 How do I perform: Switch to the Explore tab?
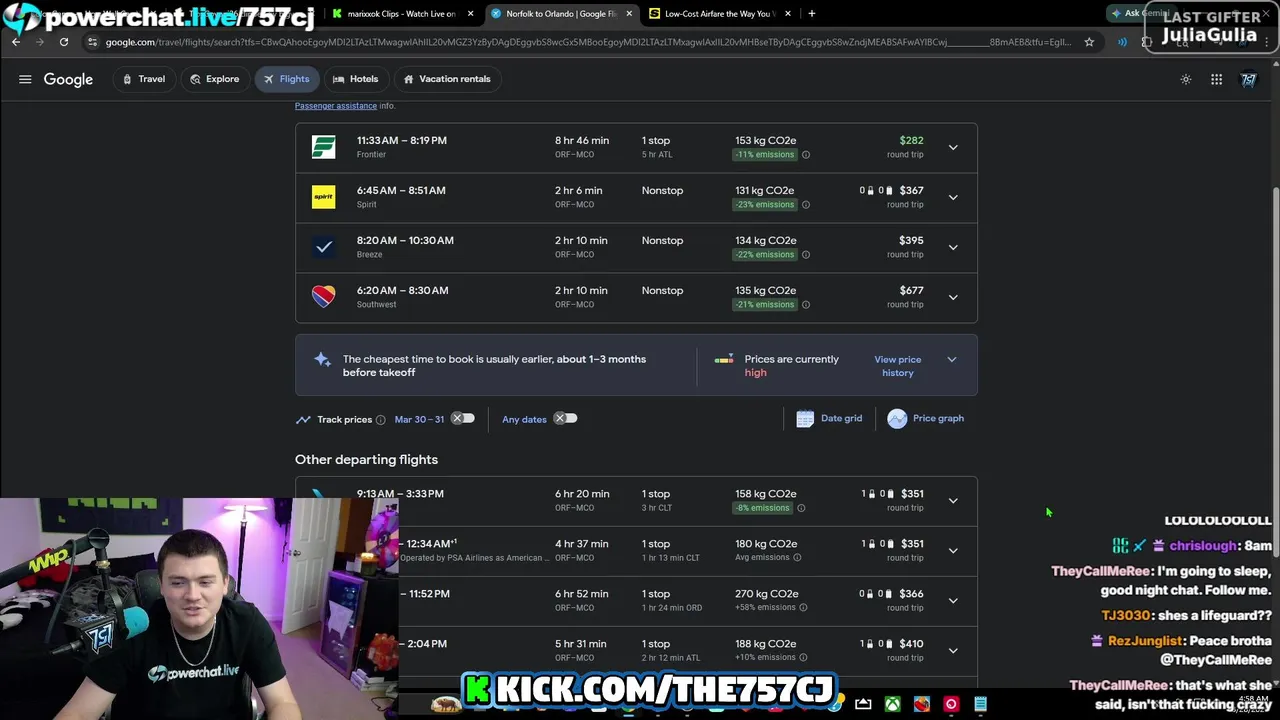(214, 79)
